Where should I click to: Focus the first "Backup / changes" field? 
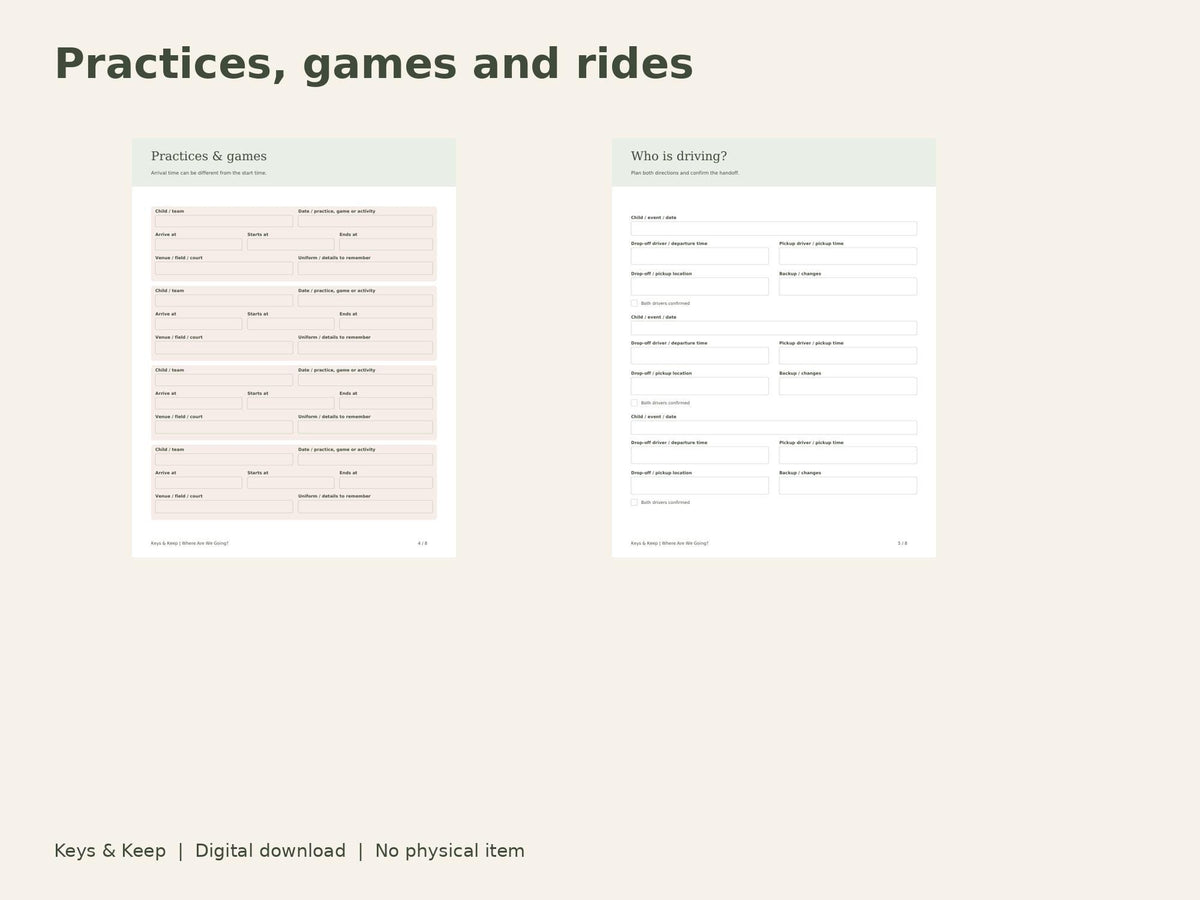(x=848, y=286)
